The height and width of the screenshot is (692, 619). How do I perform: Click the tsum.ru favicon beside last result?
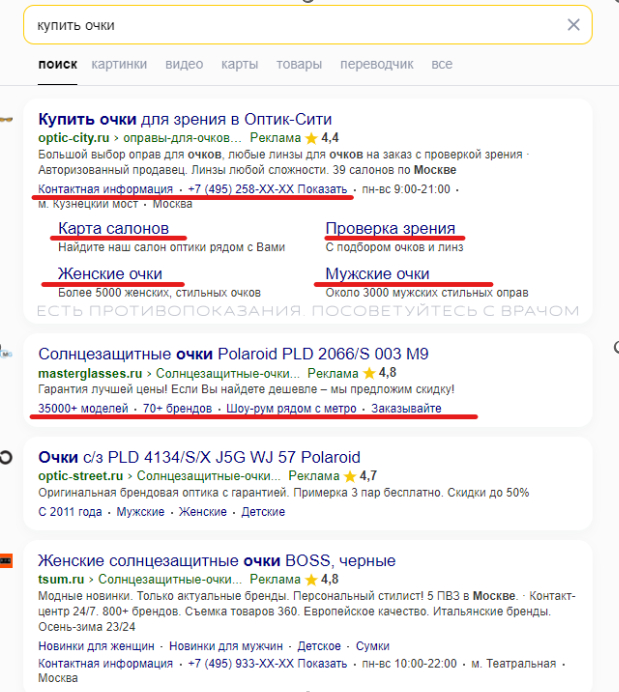pyautogui.click(x=6, y=561)
